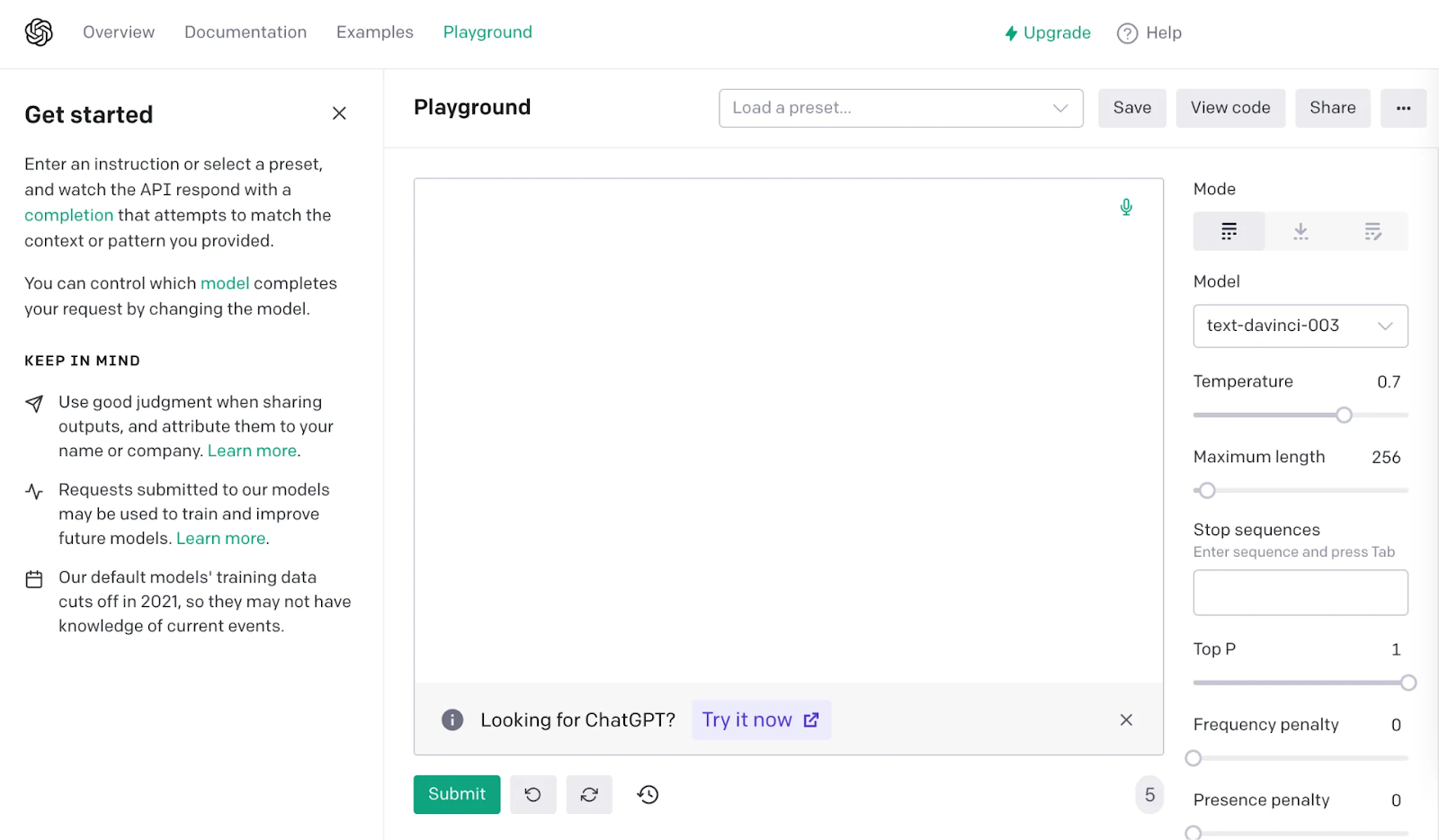Open Learn more about sharing outputs
The width and height of the screenshot is (1439, 840).
252,451
